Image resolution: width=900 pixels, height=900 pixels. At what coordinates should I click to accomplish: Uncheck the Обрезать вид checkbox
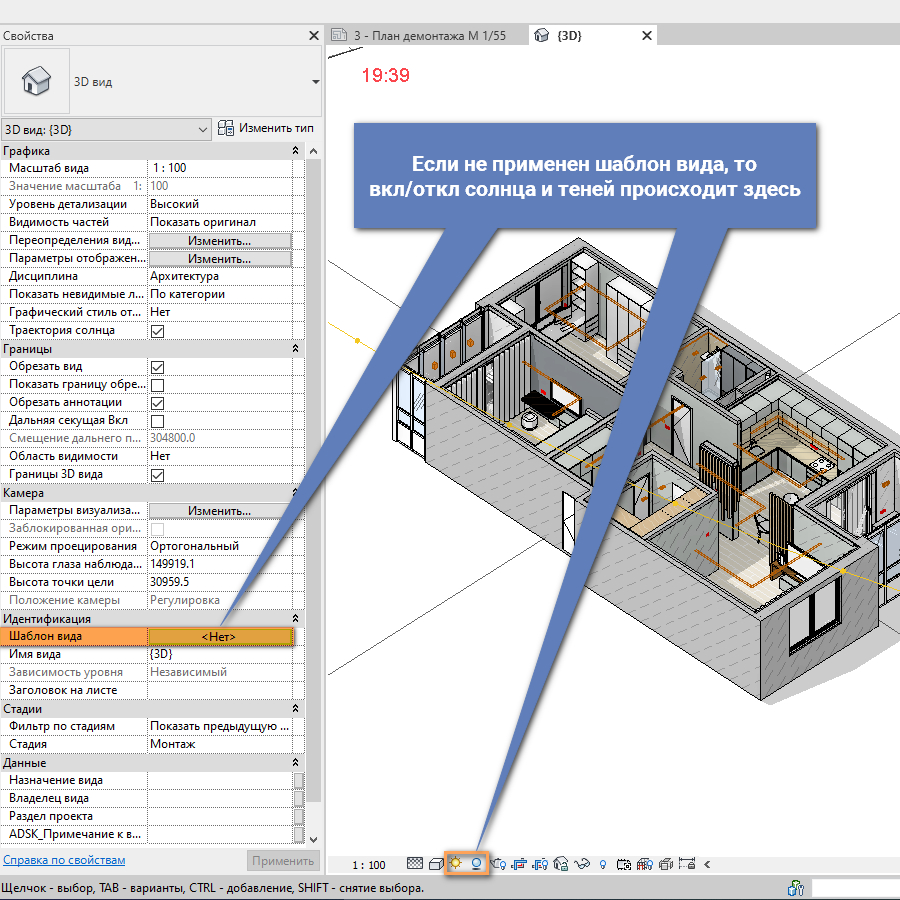coord(157,368)
